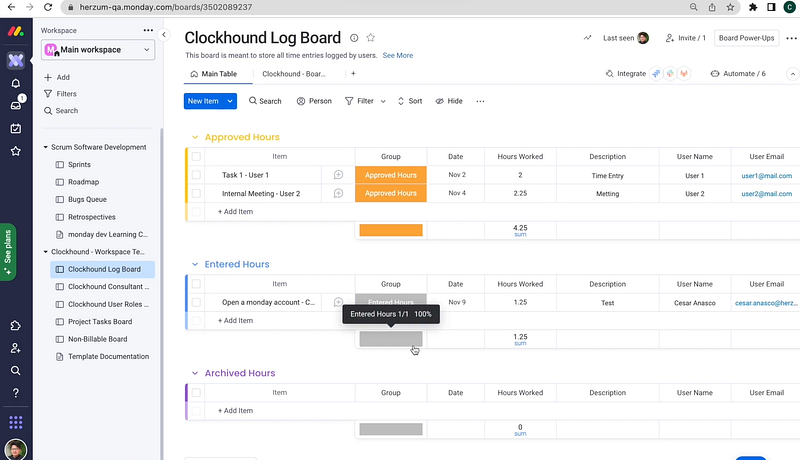
Task: Collapse Approved Hours group
Action: click(x=195, y=137)
